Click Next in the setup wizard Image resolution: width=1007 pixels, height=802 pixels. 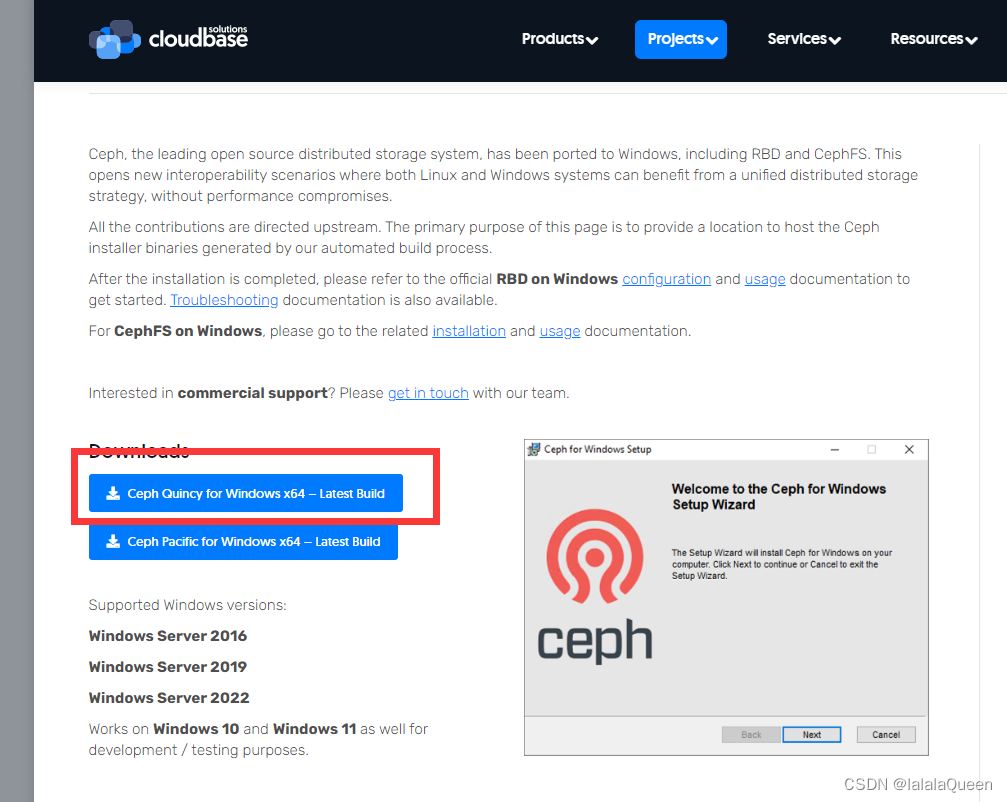point(811,734)
